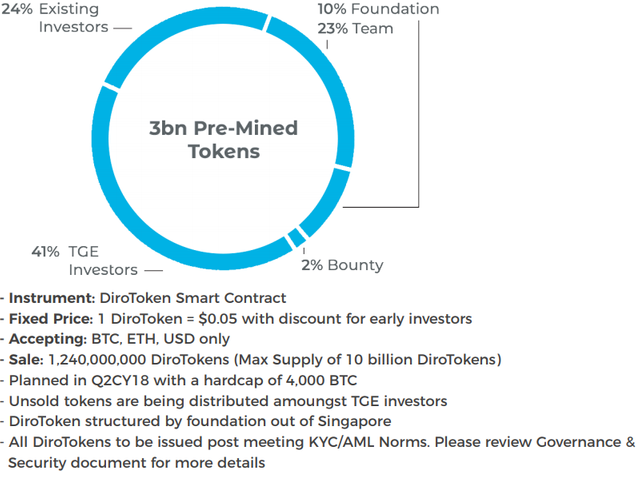Click the 'Sale' bullet heading

pos(27,360)
